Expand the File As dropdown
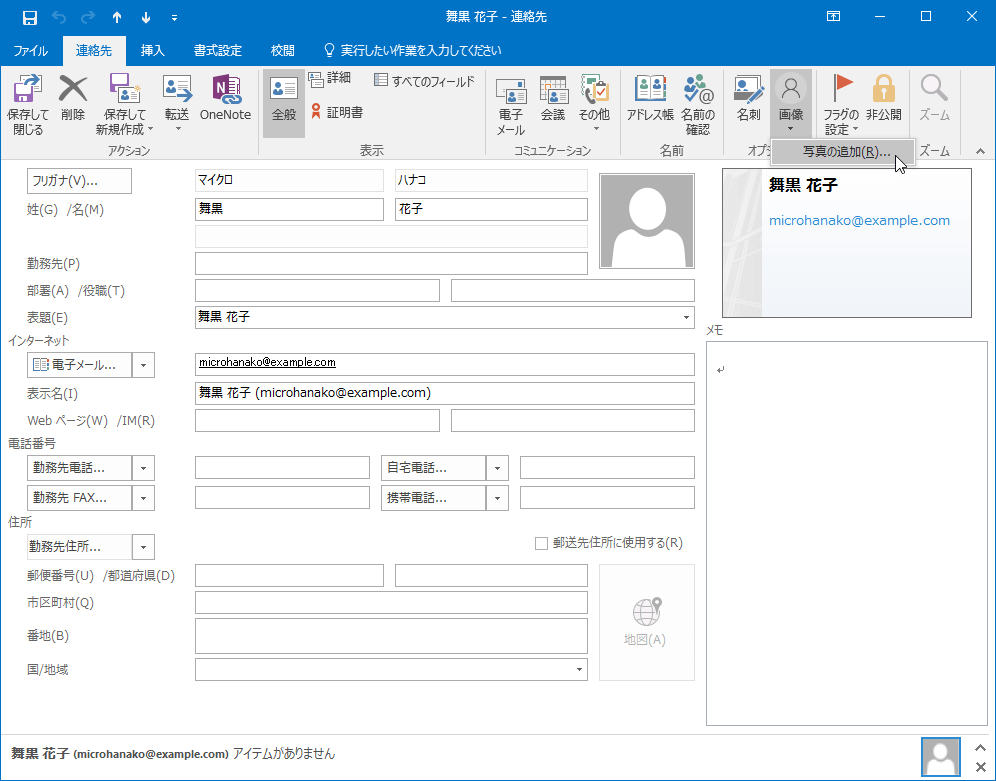Viewport: 996px width, 781px height. (686, 317)
